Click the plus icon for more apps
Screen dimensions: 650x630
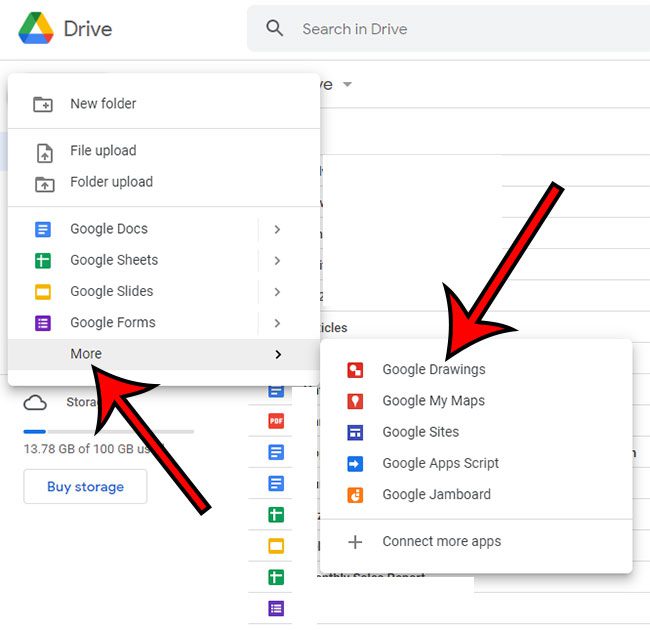click(355, 542)
